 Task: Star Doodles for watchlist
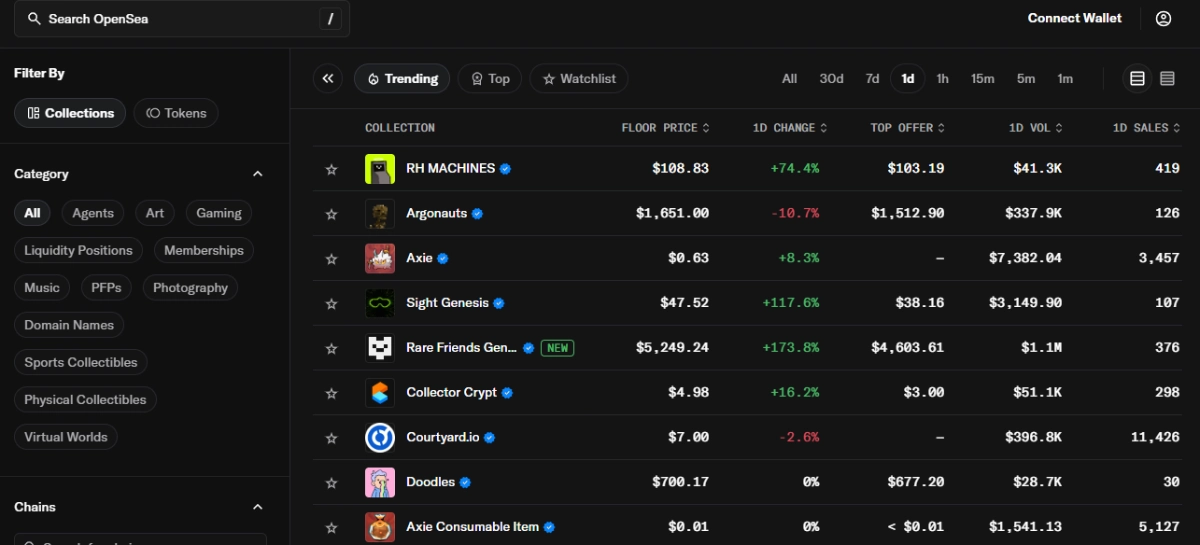331,482
